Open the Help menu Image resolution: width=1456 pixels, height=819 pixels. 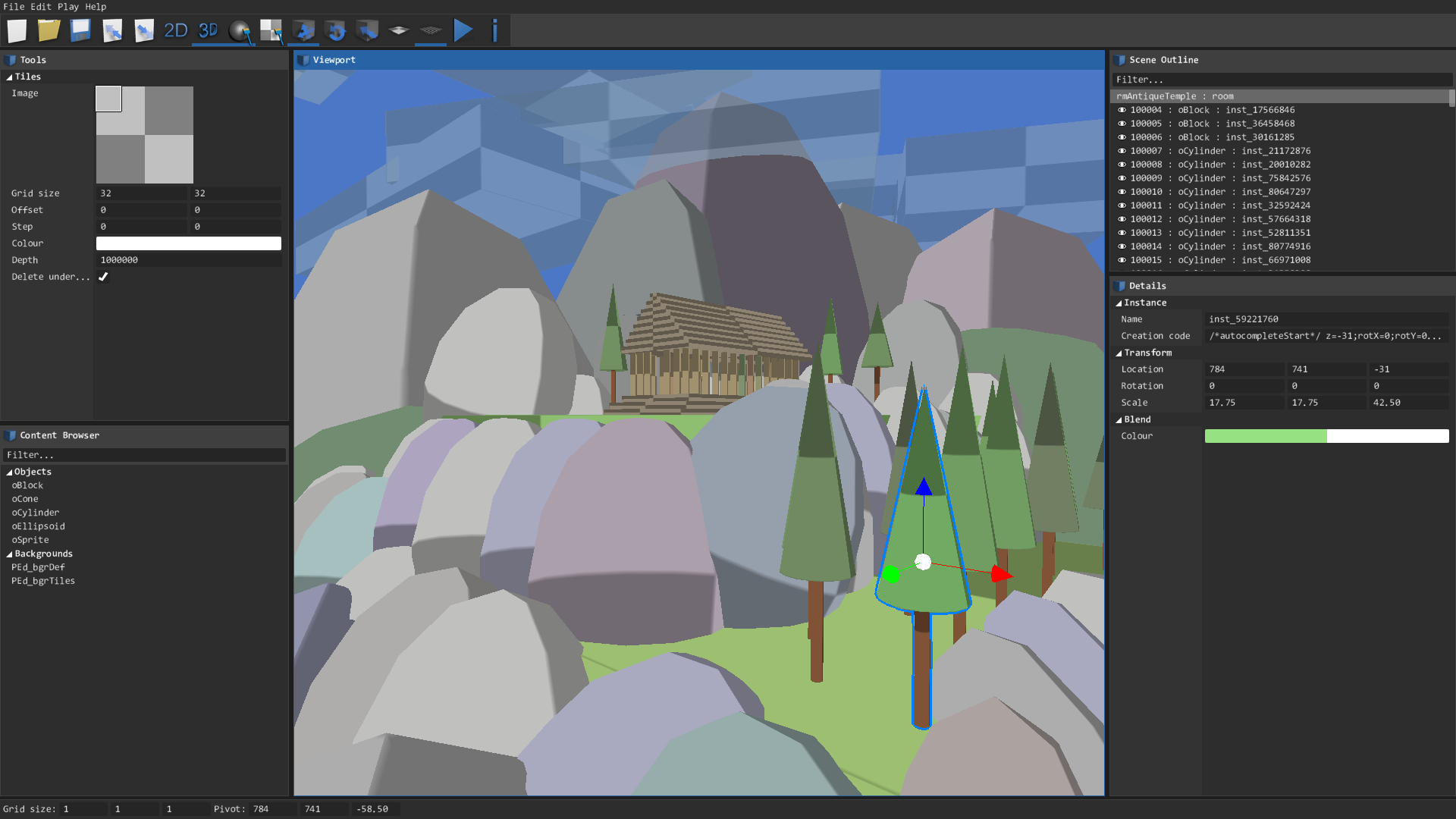click(x=96, y=7)
